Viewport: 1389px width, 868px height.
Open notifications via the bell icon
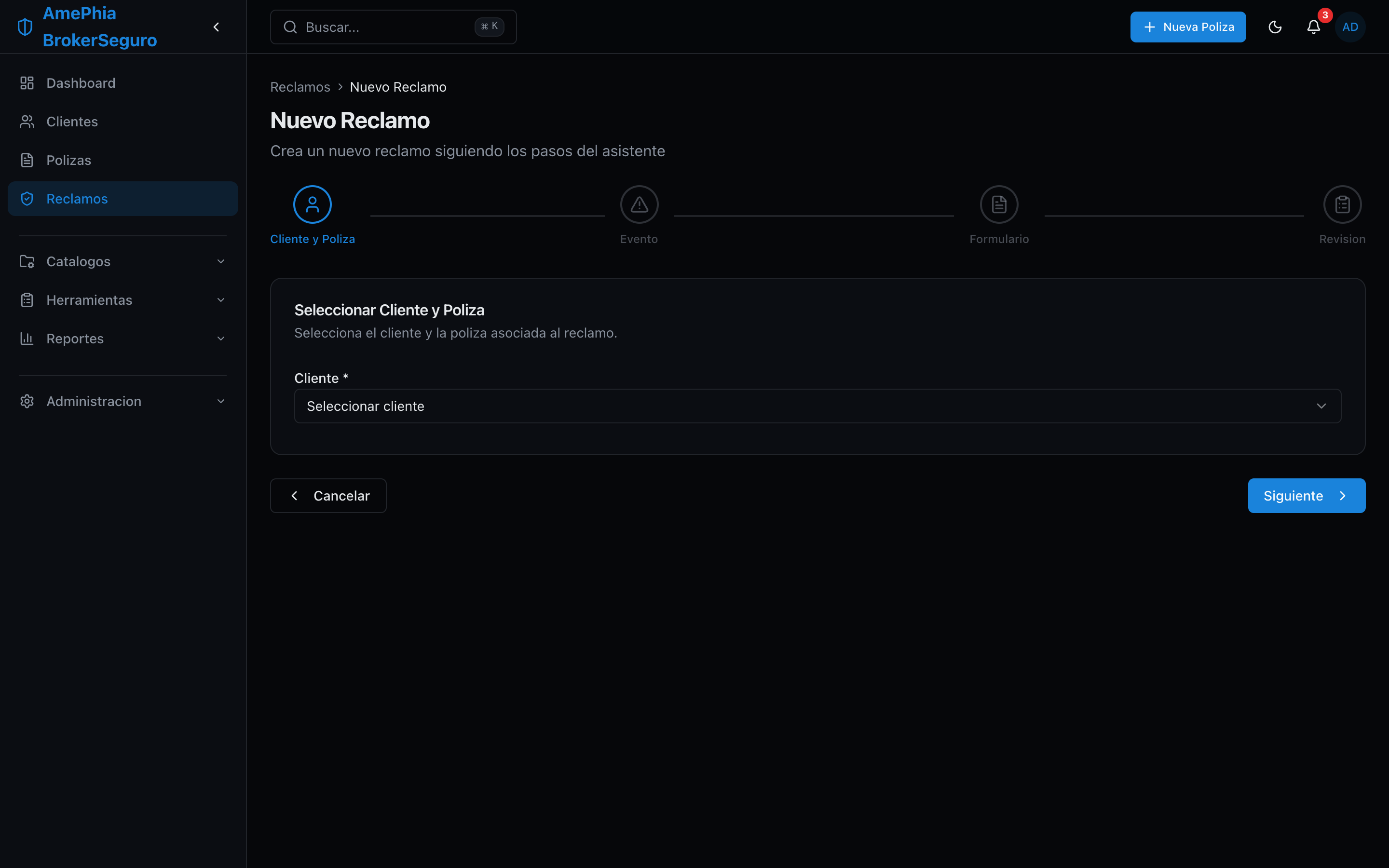pos(1313,27)
